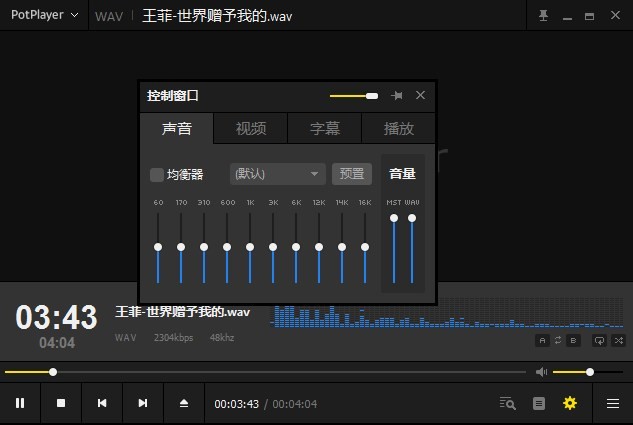Image resolution: width=633 pixels, height=425 pixels.
Task: Switch to the 字幕 tab
Action: click(325, 129)
